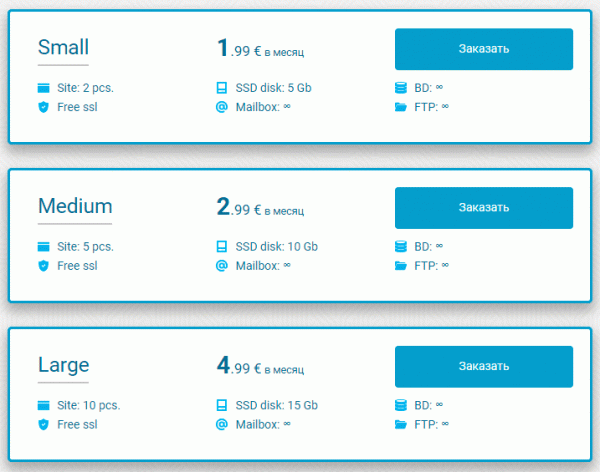Click the Mailbox @ icon in Small plan
The height and width of the screenshot is (472, 600).
click(x=222, y=107)
